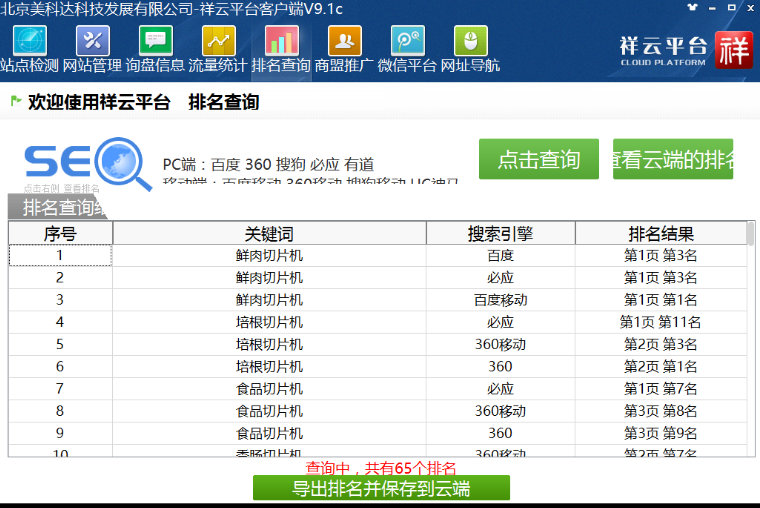
Task: Click result 第2页 第1名
Action: point(661,367)
